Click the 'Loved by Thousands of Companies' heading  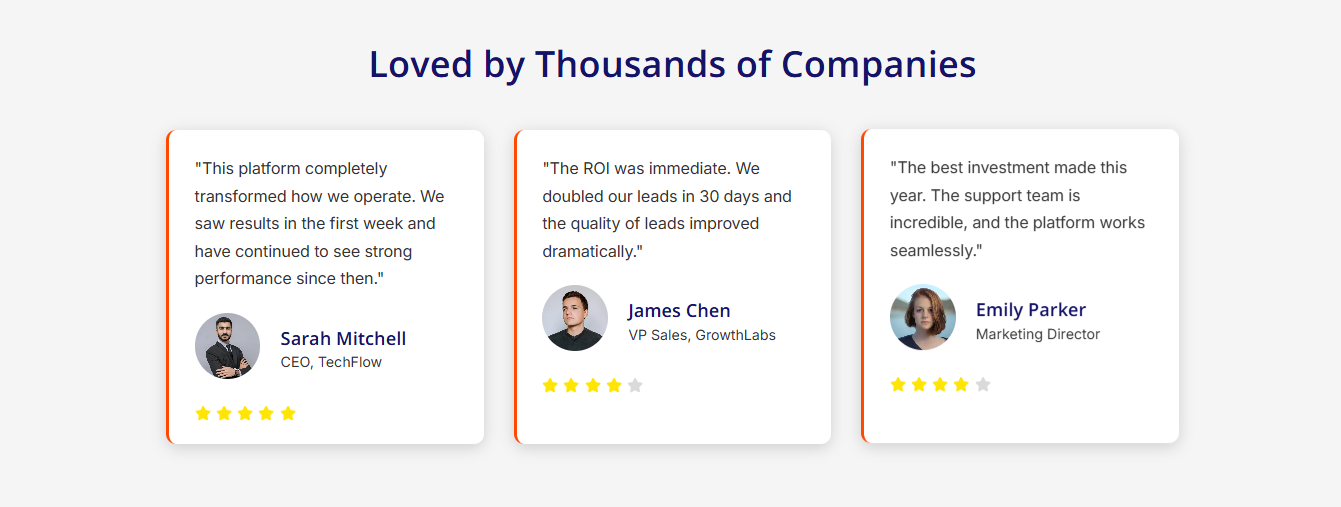(x=672, y=64)
